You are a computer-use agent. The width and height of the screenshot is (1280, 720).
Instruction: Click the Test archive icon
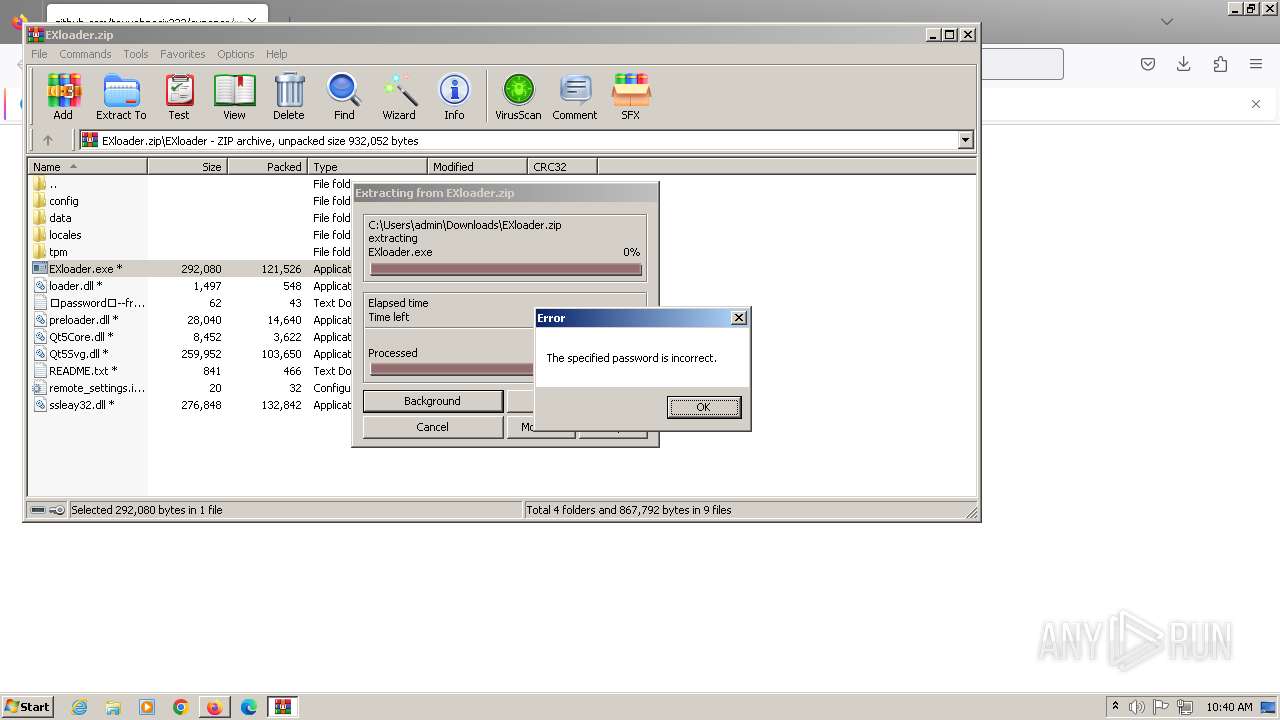point(179,97)
